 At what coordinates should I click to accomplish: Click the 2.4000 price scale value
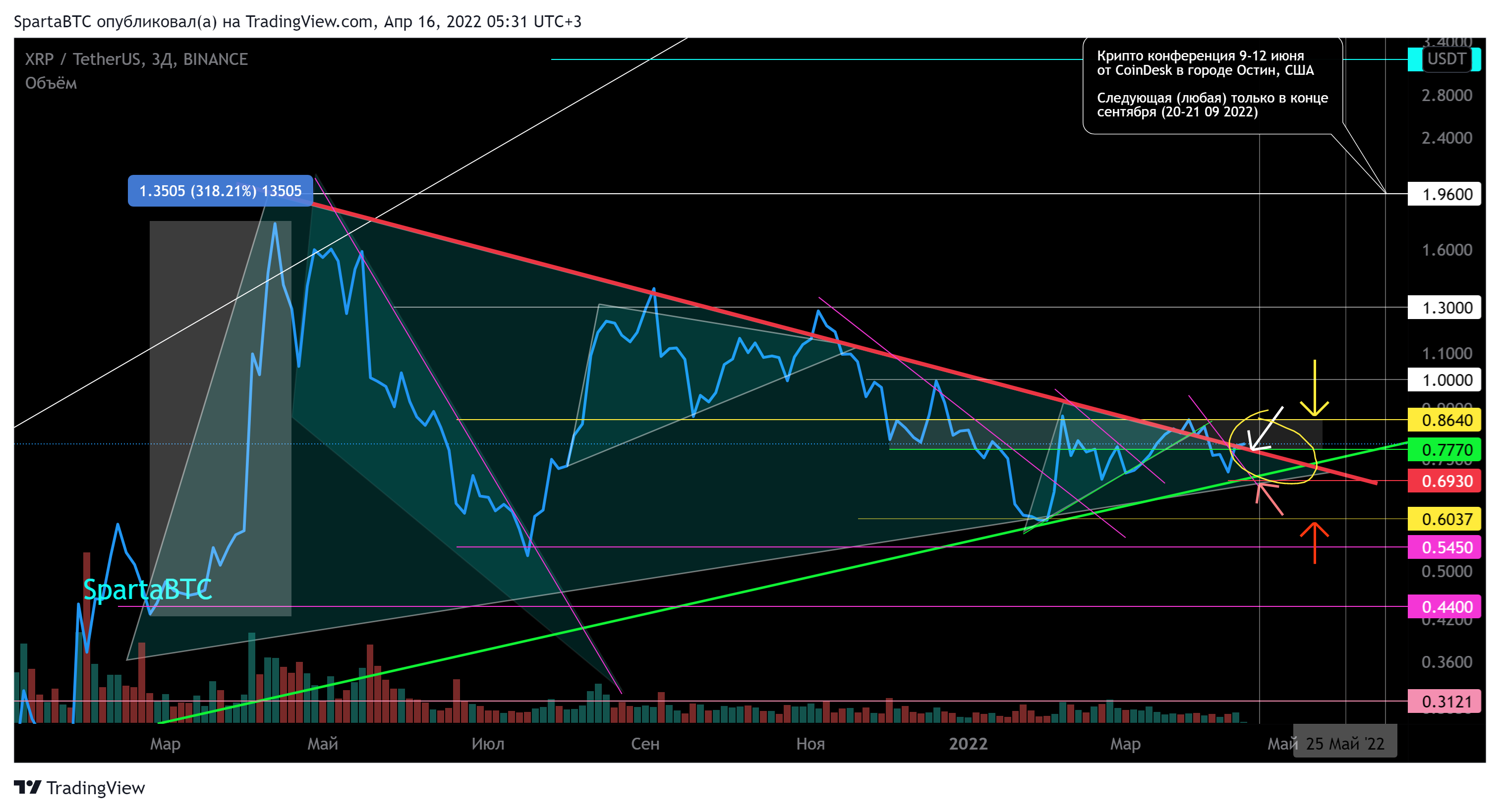click(x=1446, y=138)
